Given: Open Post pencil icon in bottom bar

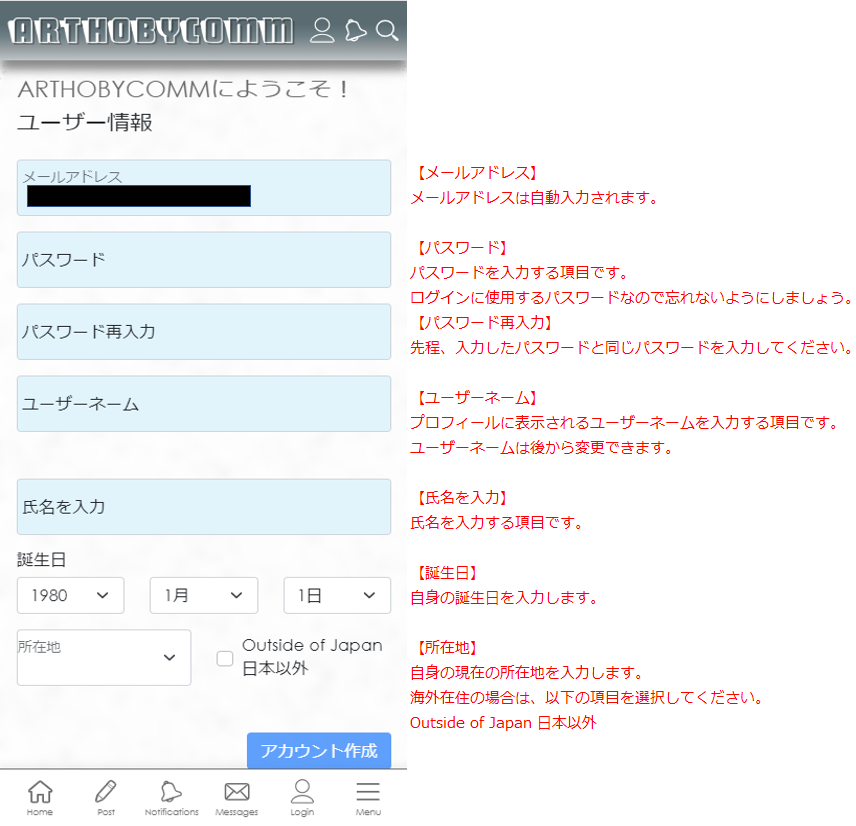Looking at the screenshot, I should coord(106,798).
